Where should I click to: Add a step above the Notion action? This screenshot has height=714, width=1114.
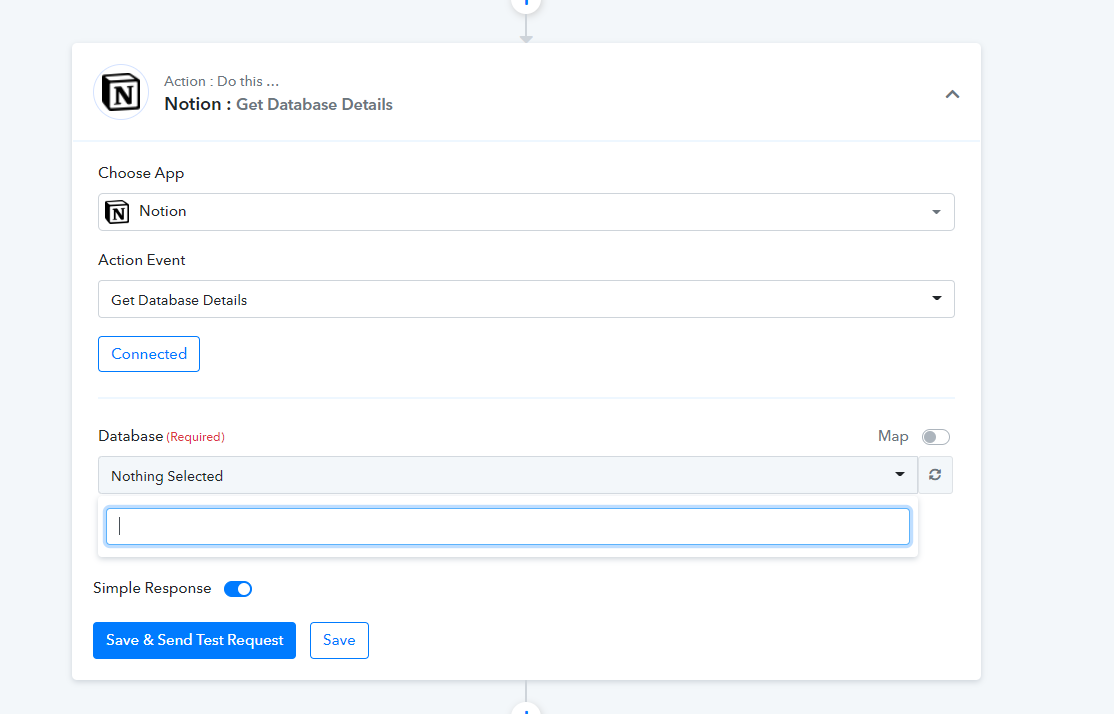[x=526, y=4]
